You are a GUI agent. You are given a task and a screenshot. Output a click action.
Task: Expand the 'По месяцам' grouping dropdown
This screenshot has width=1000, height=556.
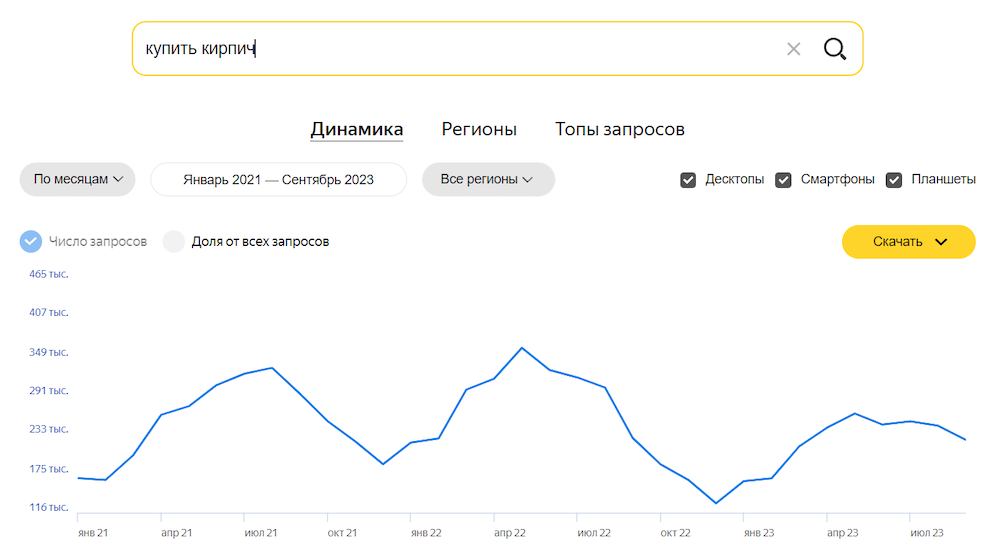pyautogui.click(x=77, y=179)
